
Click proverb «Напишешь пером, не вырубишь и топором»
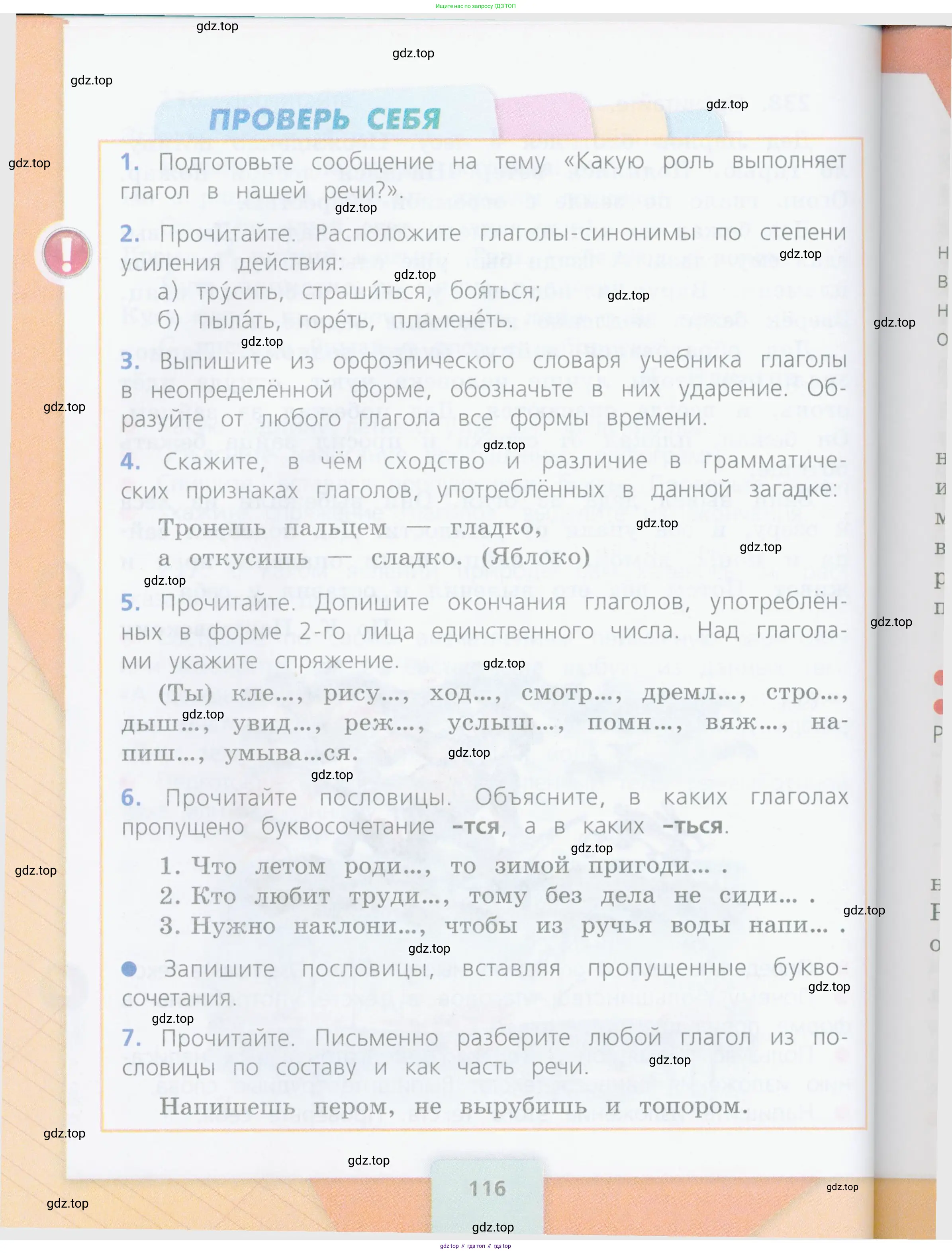click(453, 1106)
